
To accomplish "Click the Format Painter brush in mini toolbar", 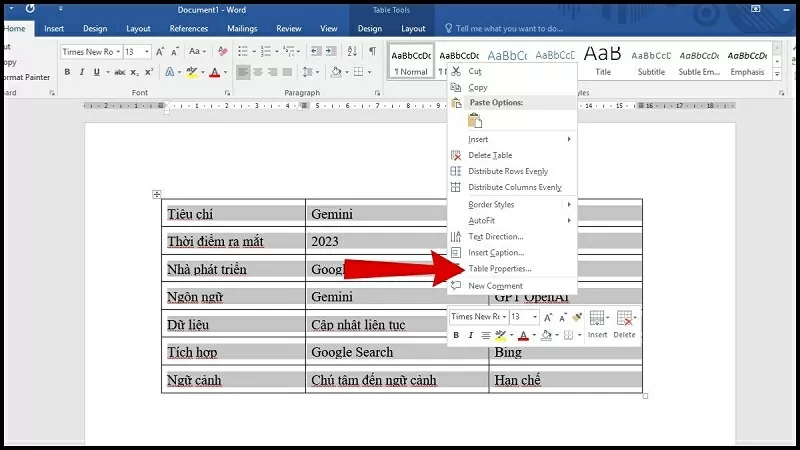I will 577,317.
